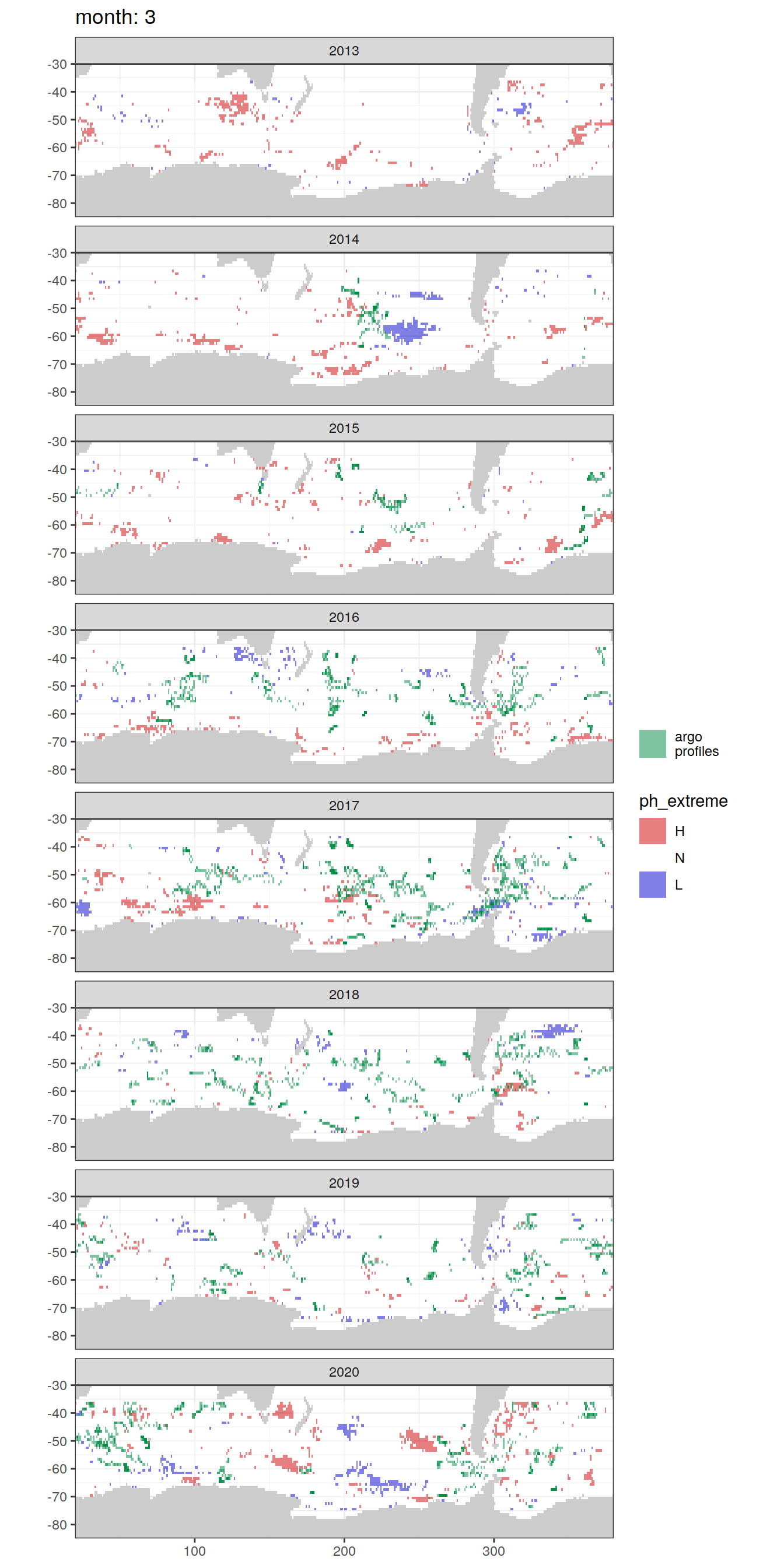Click the 2015 panel header
The width and height of the screenshot is (784, 1568).
click(344, 428)
